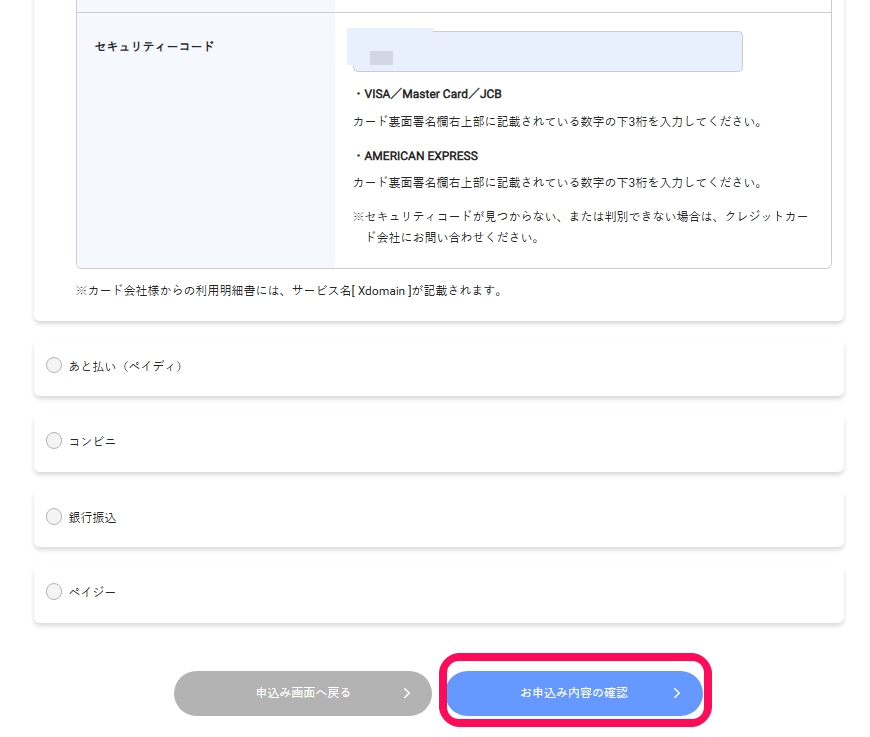Click the chevron on お申込み内容の確認 button
Image resolution: width=870 pixels, height=737 pixels.
[677, 692]
